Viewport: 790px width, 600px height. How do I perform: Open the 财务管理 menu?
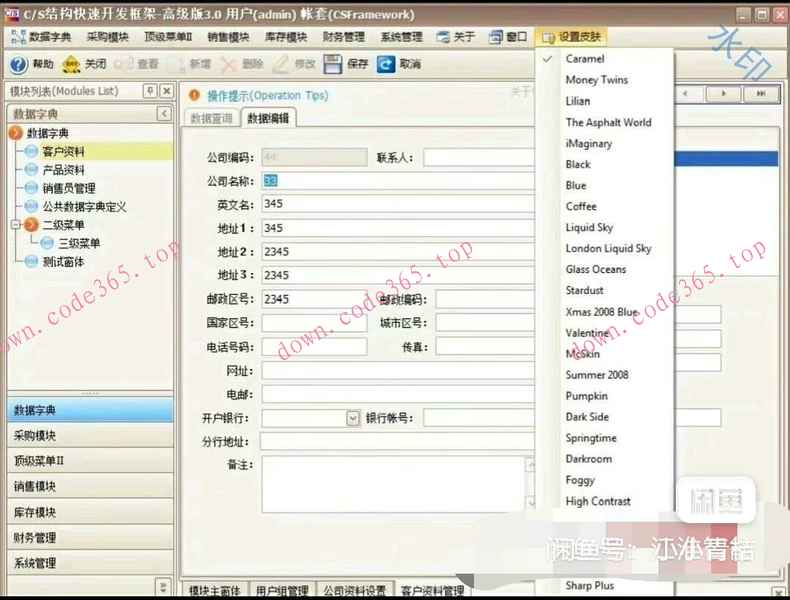pyautogui.click(x=344, y=37)
